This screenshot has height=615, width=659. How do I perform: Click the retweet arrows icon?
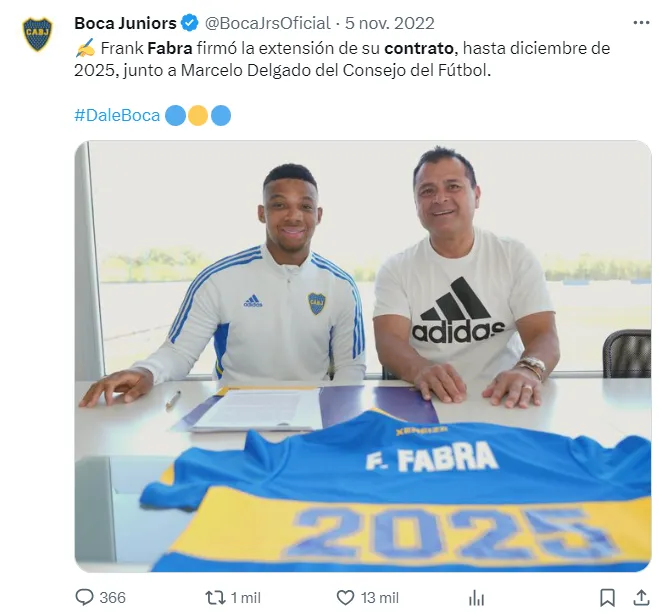[x=215, y=597]
